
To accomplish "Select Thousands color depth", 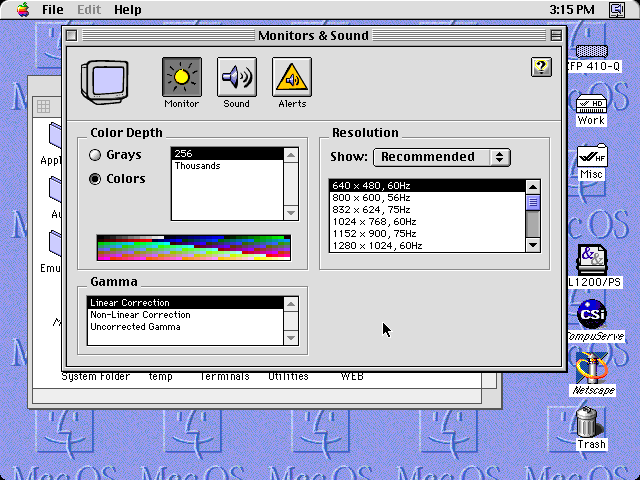I will (198, 166).
